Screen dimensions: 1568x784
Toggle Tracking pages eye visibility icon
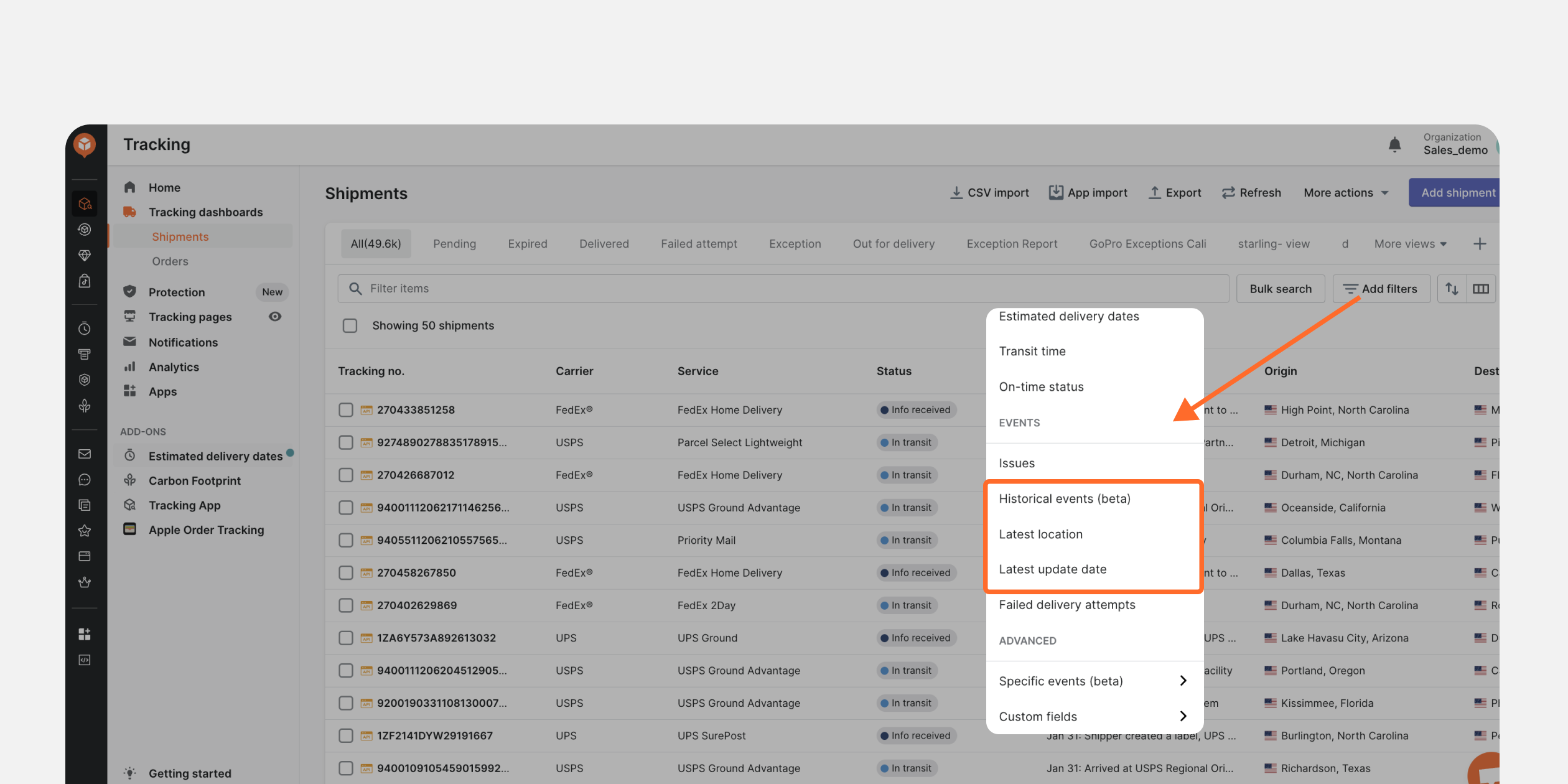(x=274, y=317)
